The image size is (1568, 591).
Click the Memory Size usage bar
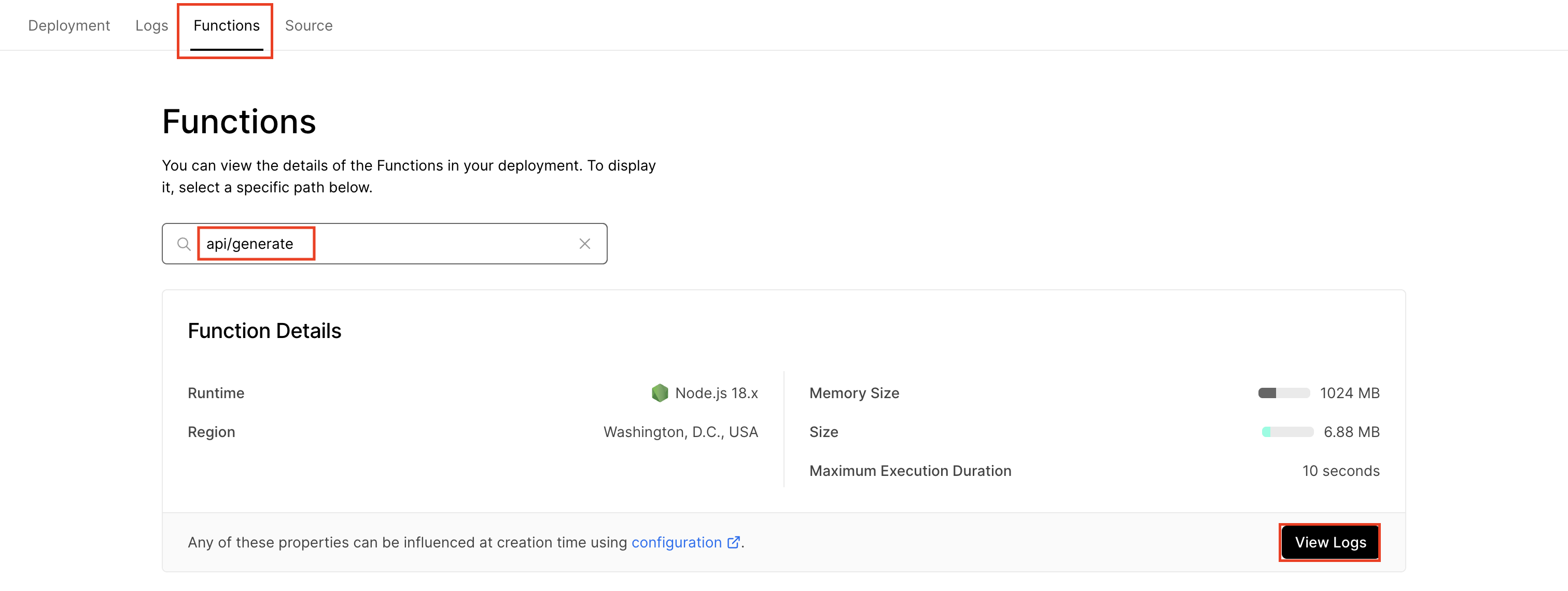pos(1284,393)
